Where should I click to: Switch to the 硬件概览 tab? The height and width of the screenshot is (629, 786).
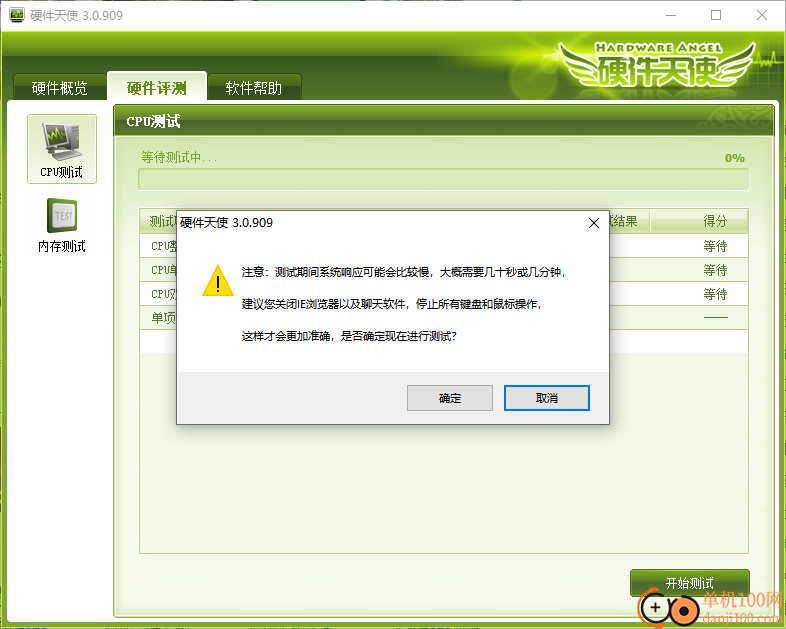(x=60, y=88)
